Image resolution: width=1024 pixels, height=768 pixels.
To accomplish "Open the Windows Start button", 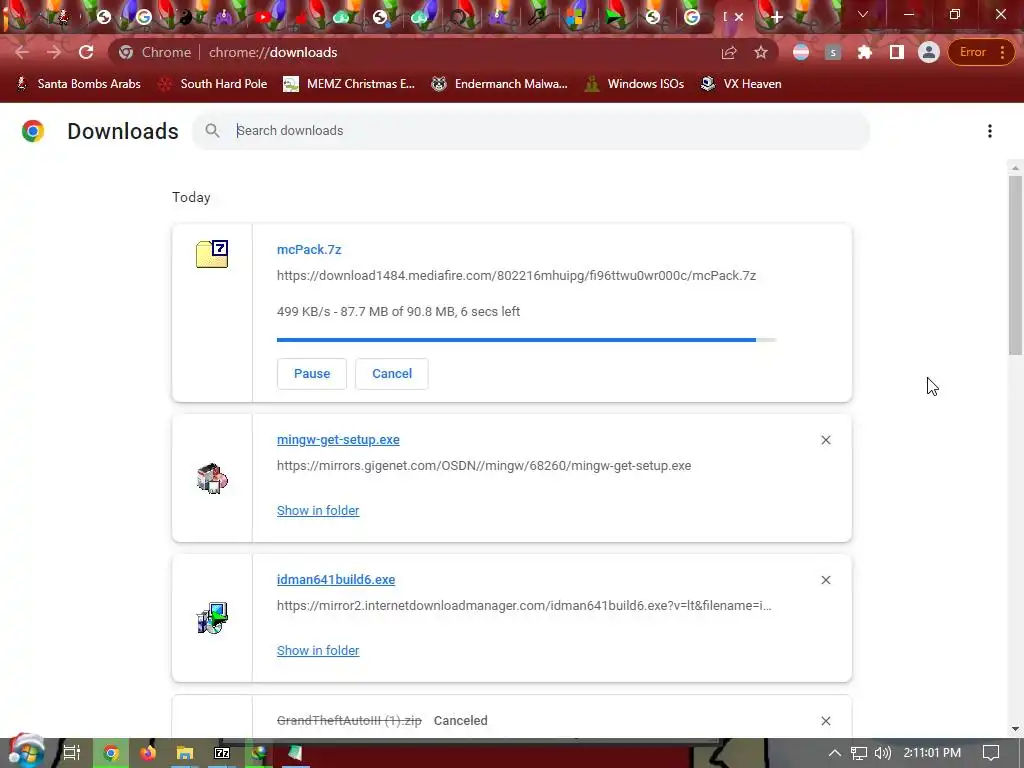I will click(26, 752).
